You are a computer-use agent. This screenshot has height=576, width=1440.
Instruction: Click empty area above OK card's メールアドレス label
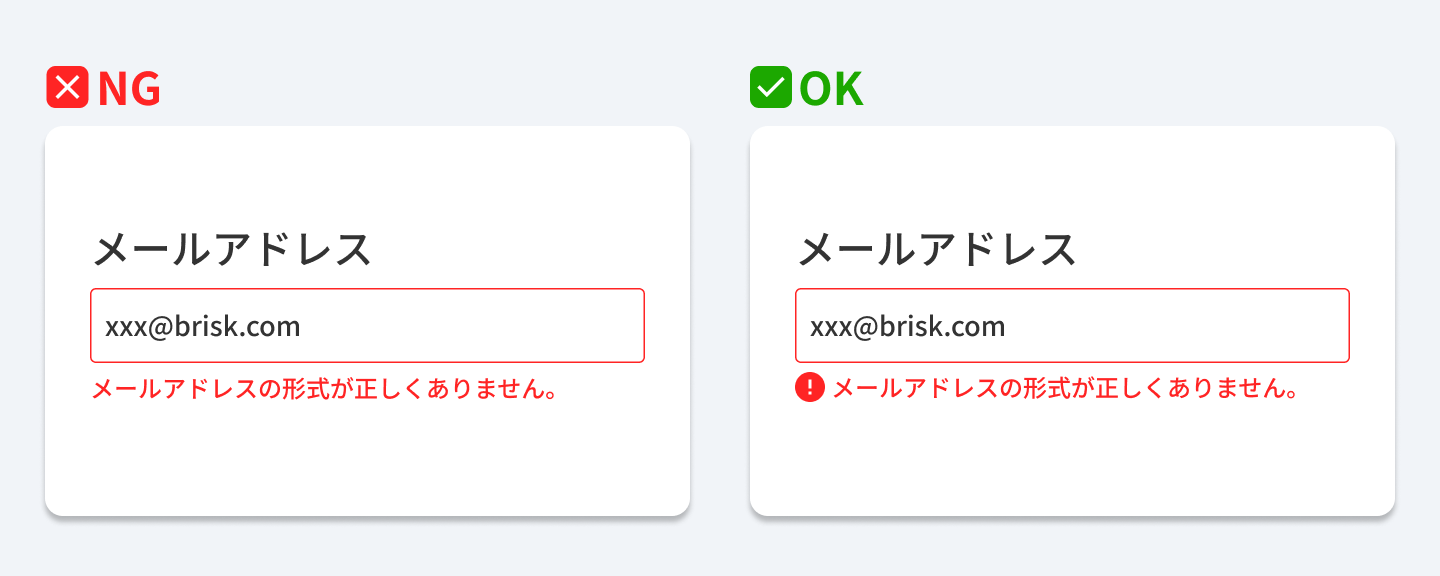[x=1072, y=175]
